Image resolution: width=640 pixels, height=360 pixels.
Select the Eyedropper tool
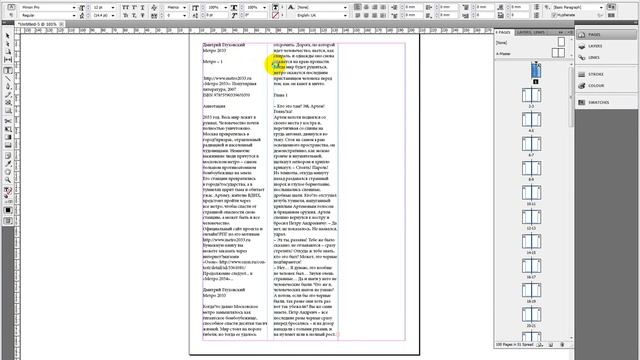coord(8,164)
